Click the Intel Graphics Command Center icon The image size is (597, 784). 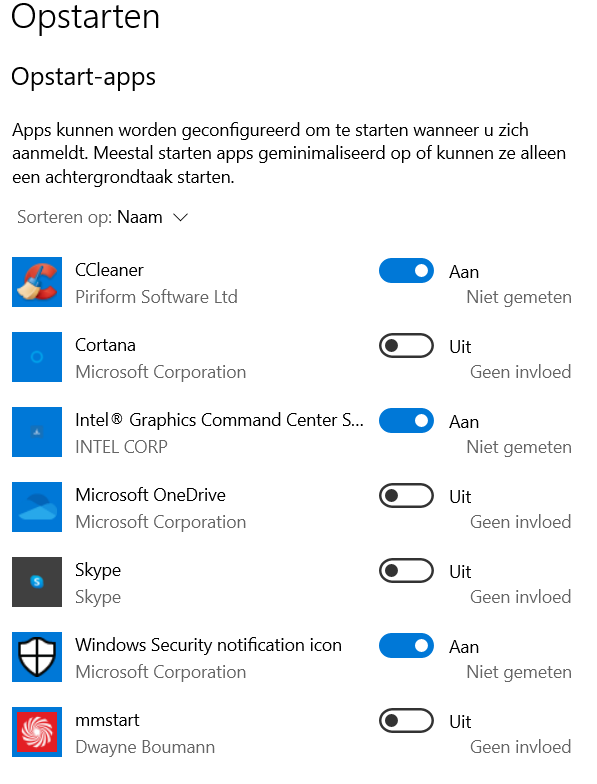pyautogui.click(x=37, y=432)
